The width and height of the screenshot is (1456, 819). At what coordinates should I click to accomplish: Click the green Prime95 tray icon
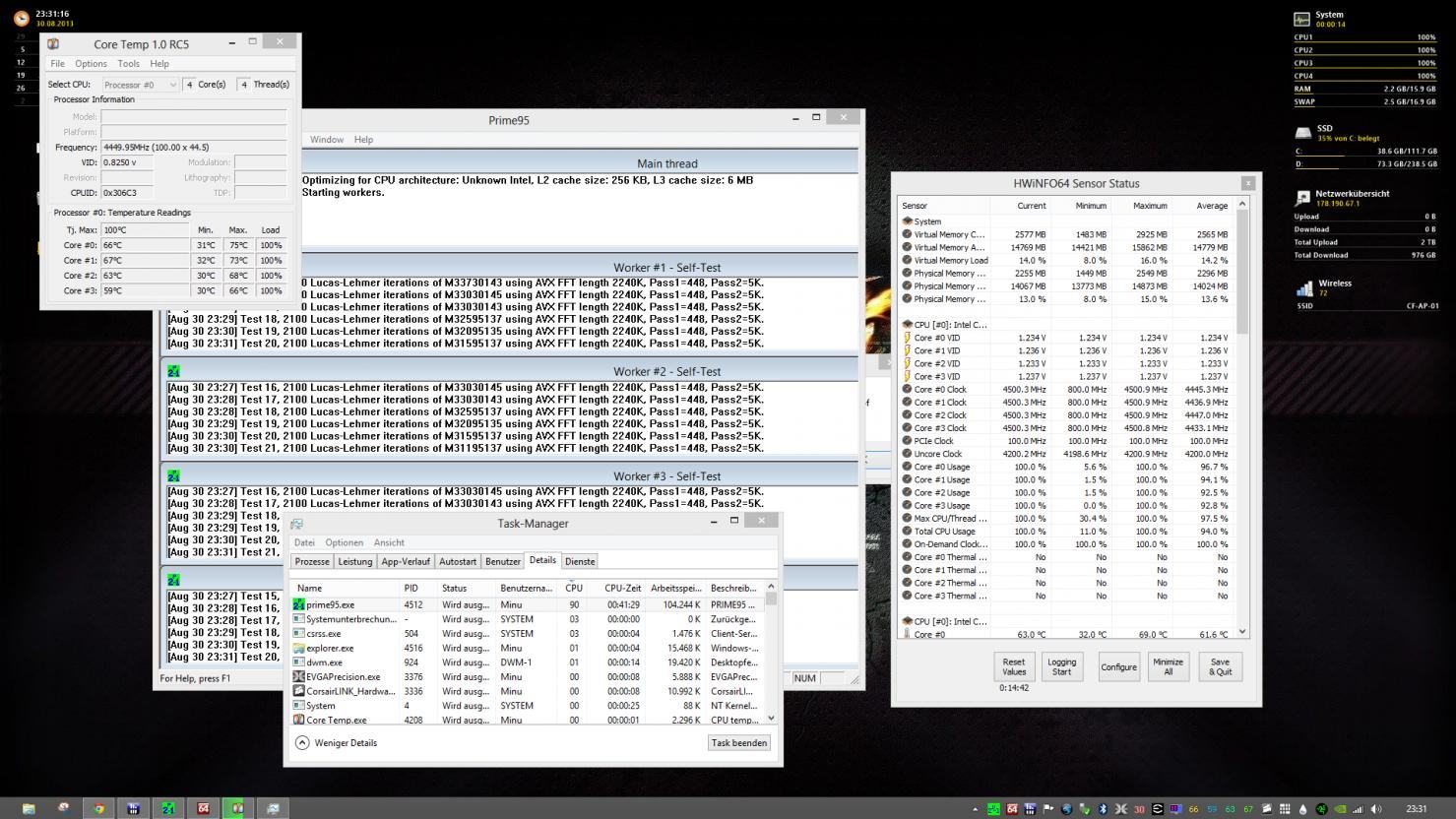click(x=993, y=809)
